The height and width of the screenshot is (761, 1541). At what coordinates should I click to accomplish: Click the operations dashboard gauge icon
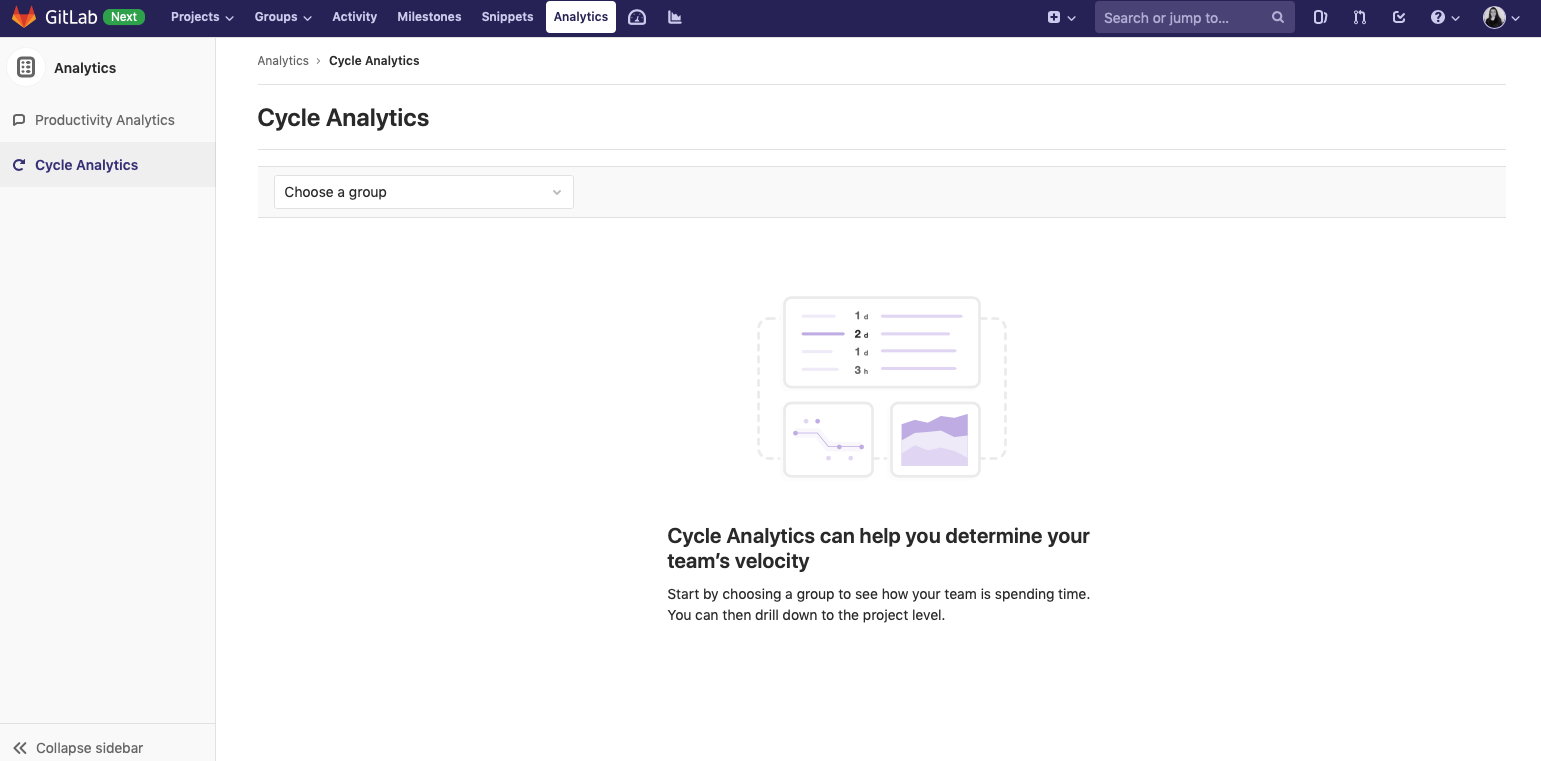click(x=637, y=17)
